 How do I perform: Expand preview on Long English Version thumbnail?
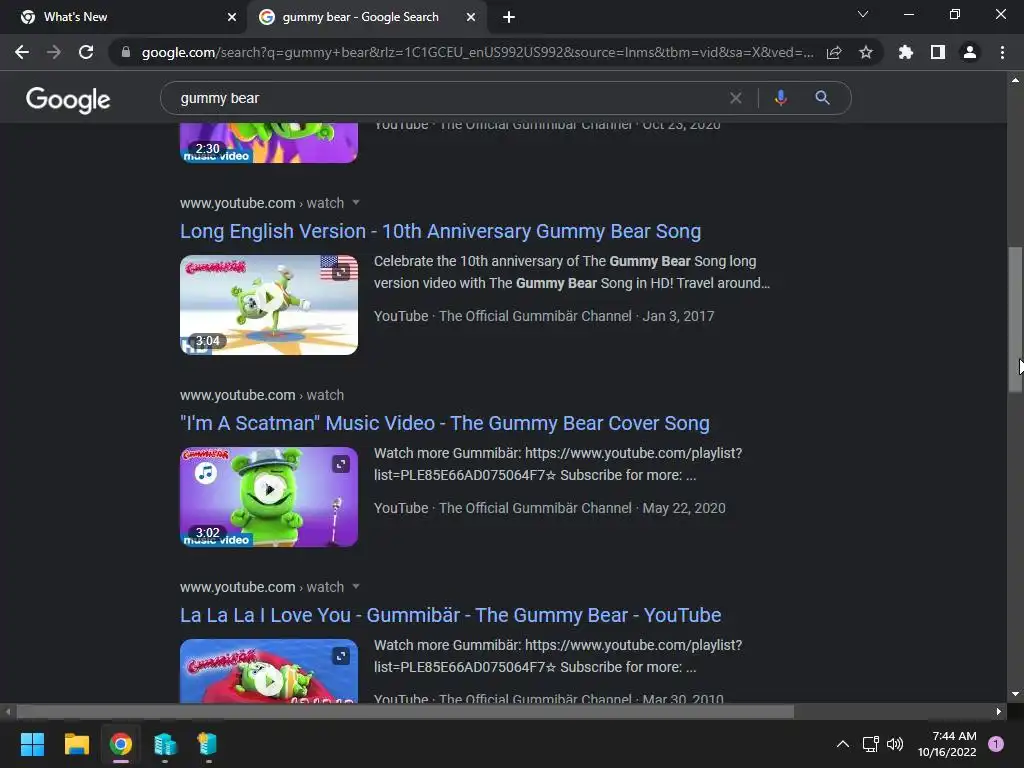(x=341, y=272)
